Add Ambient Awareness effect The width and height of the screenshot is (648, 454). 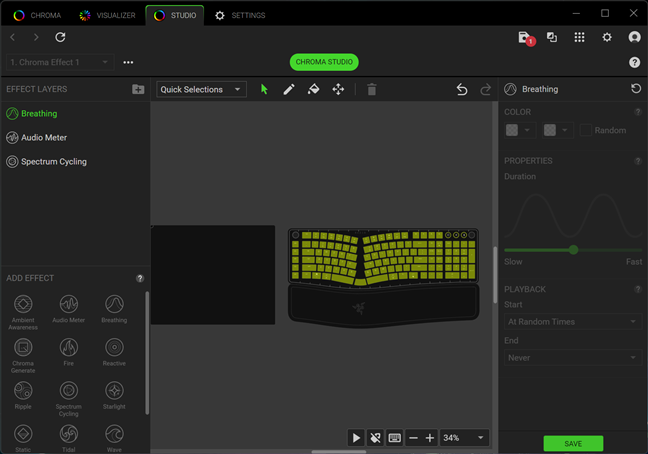[x=23, y=311]
